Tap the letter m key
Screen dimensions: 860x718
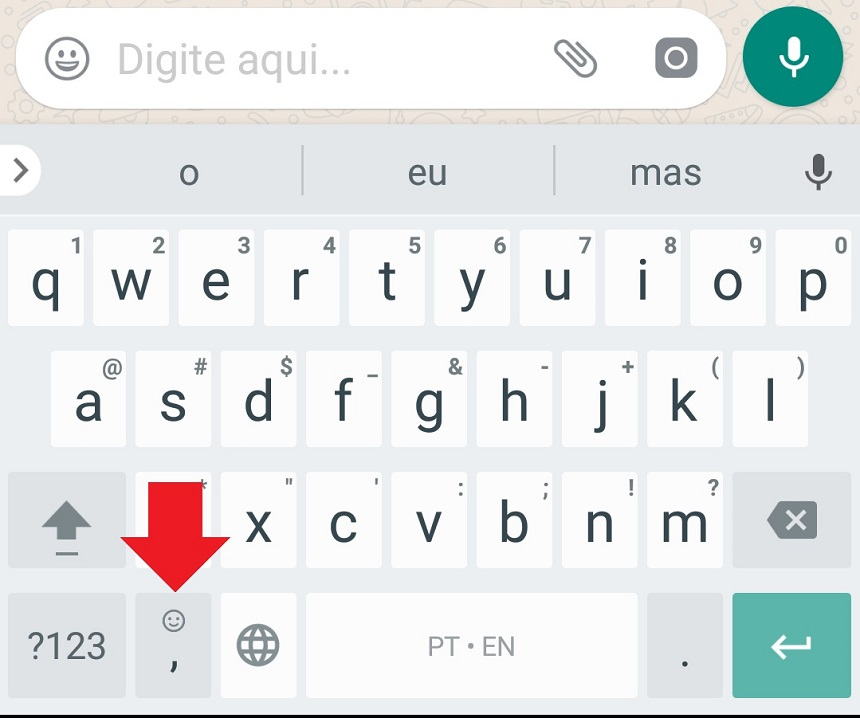(x=684, y=520)
